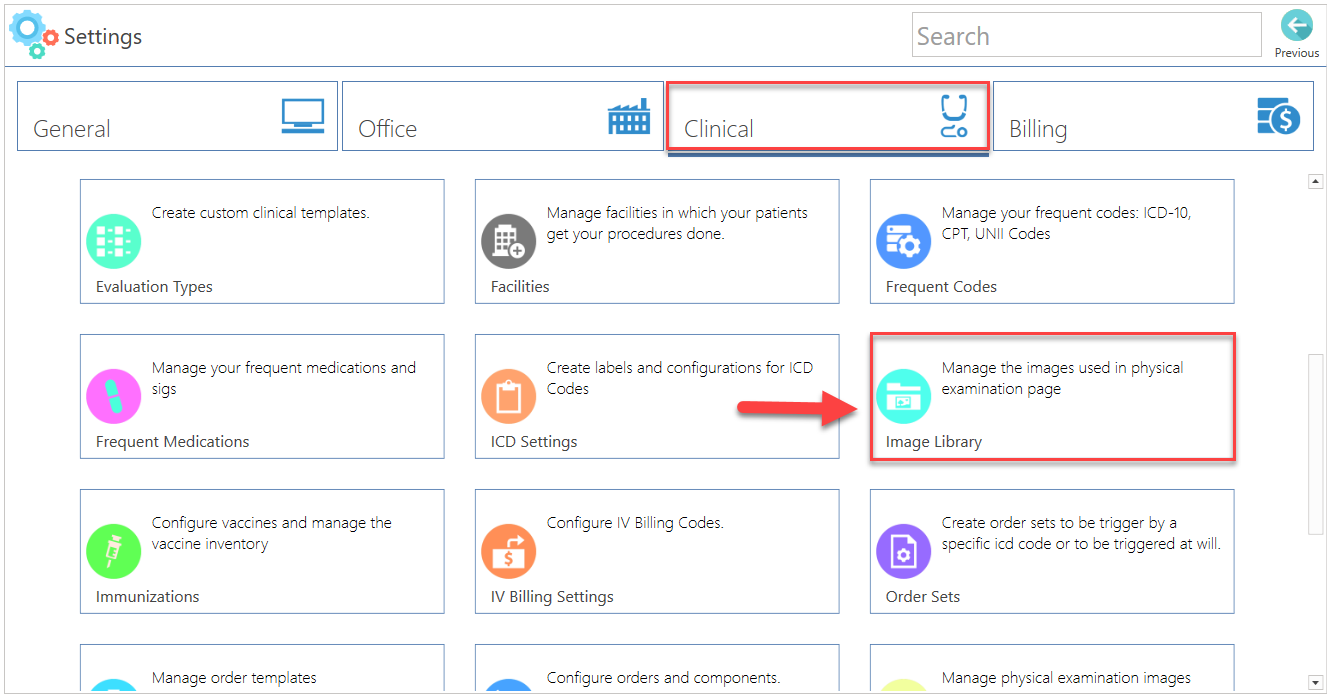The image size is (1331, 697).
Task: Open the ICD Settings tile
Action: tap(657, 396)
